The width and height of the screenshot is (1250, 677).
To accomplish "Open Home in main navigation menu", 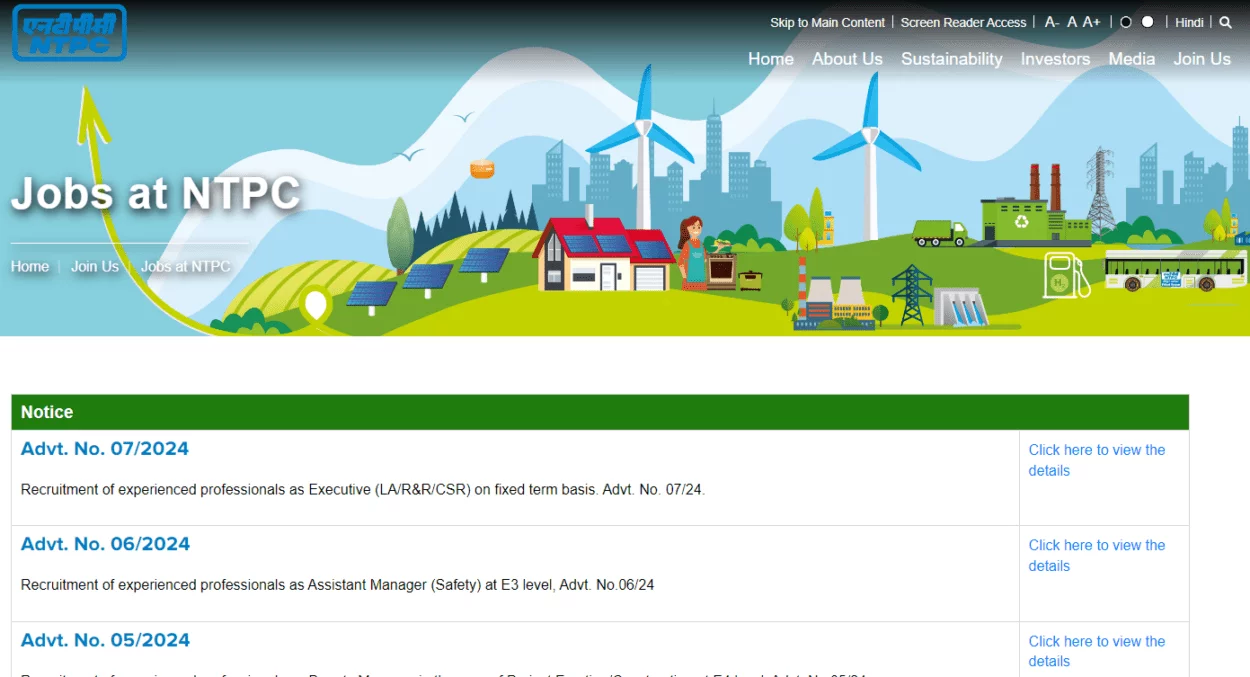I will pos(771,59).
